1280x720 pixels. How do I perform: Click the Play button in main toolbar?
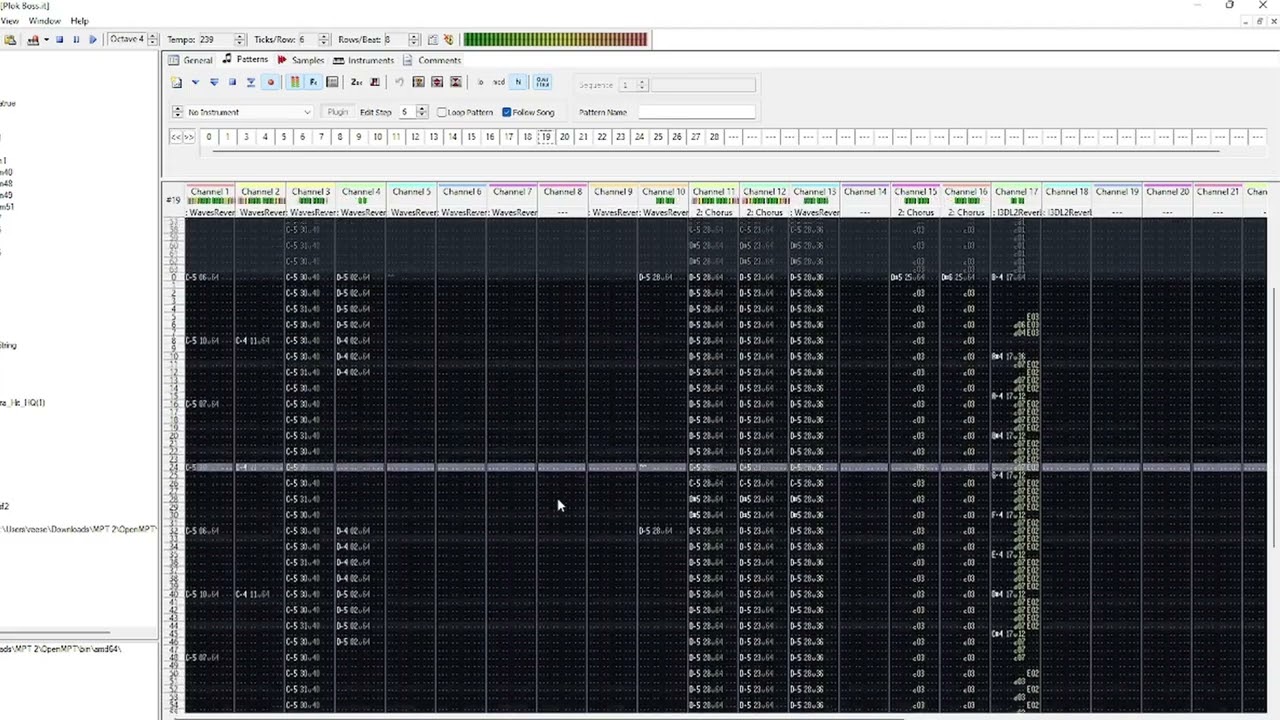point(93,39)
